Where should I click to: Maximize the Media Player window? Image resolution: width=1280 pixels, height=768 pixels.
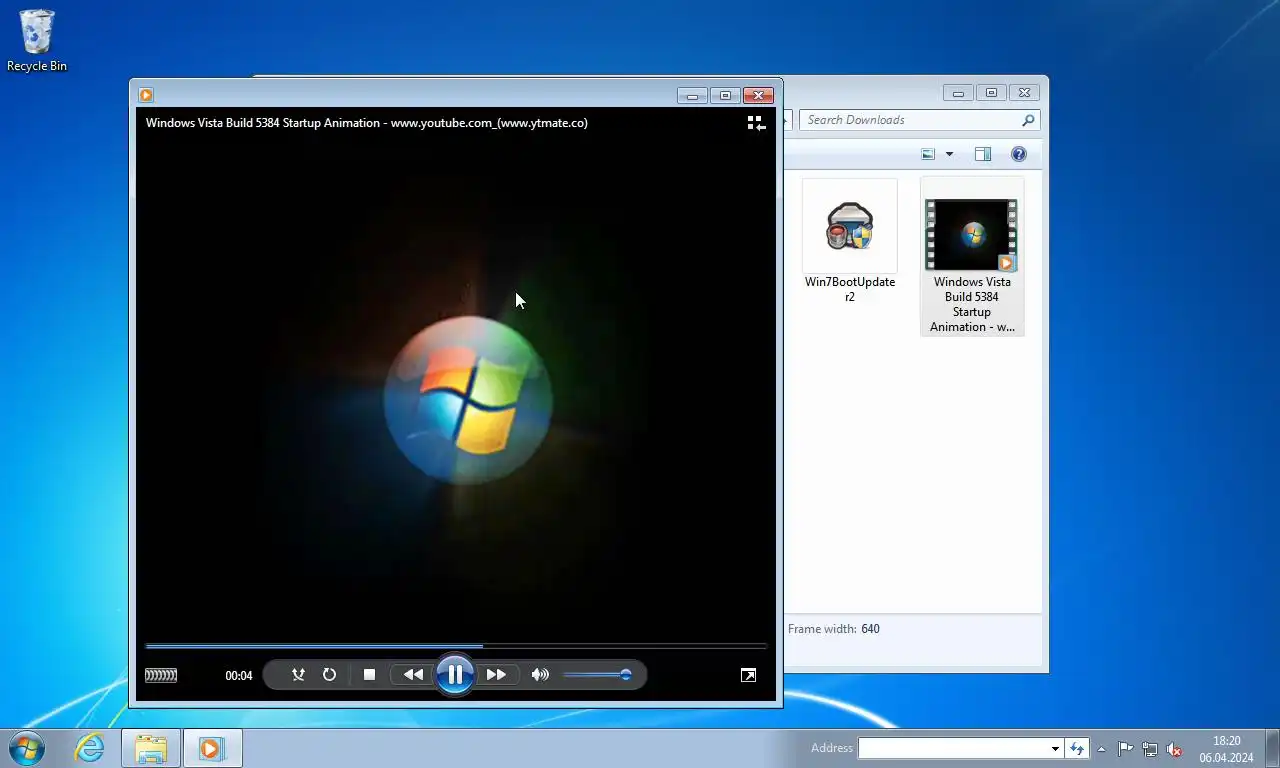(725, 95)
